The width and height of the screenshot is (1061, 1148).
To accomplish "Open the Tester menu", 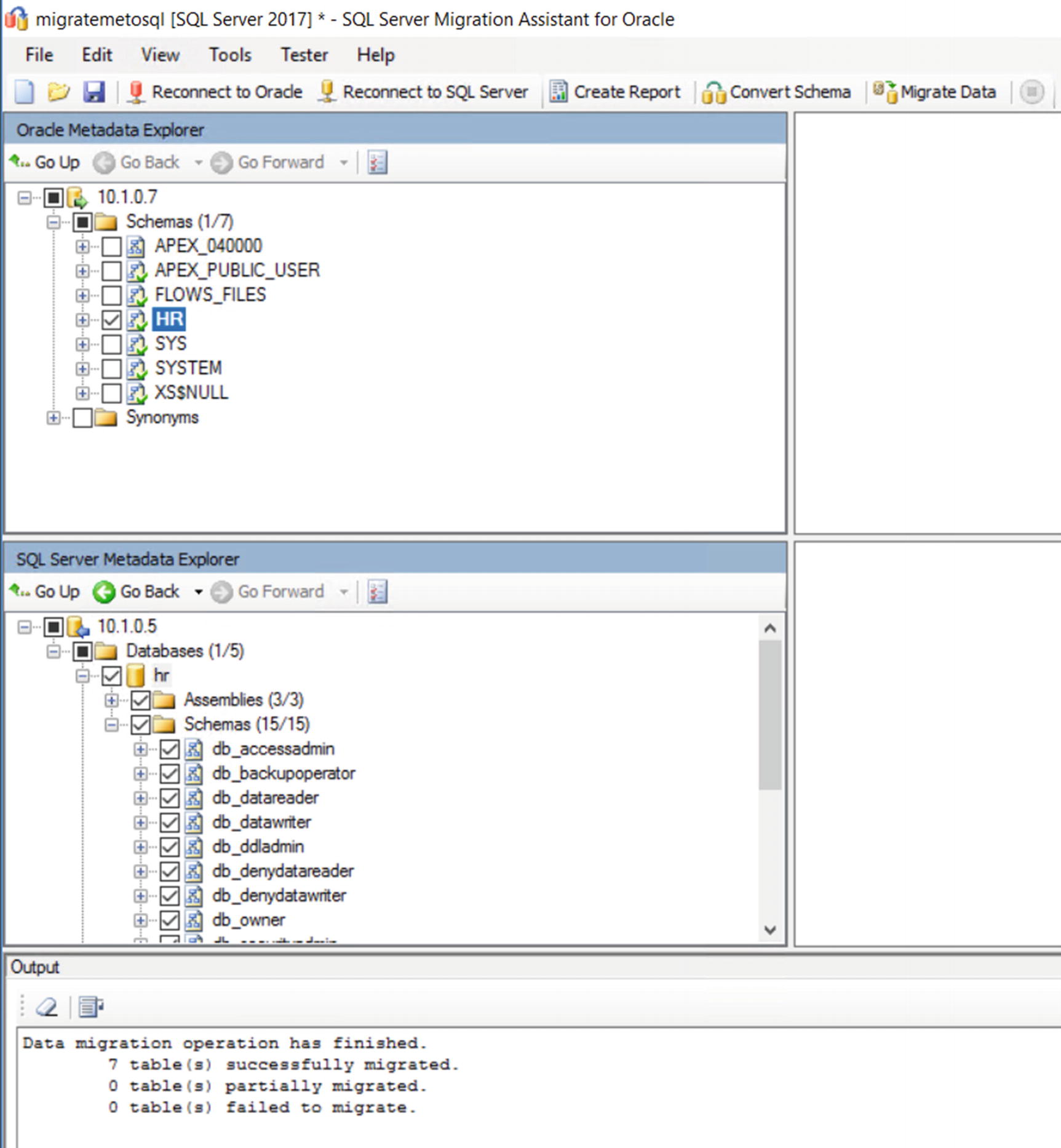I will (304, 55).
